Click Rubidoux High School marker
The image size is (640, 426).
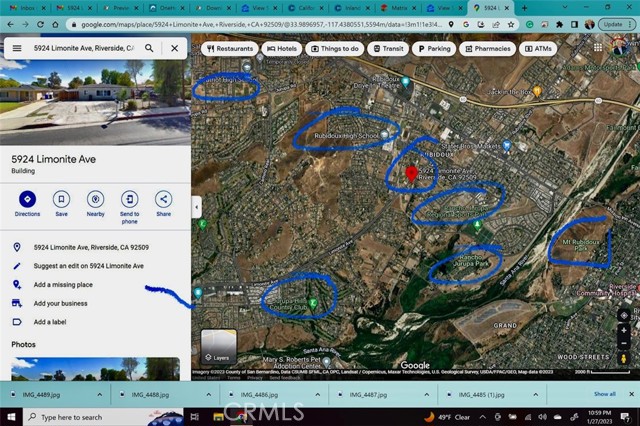click(384, 134)
